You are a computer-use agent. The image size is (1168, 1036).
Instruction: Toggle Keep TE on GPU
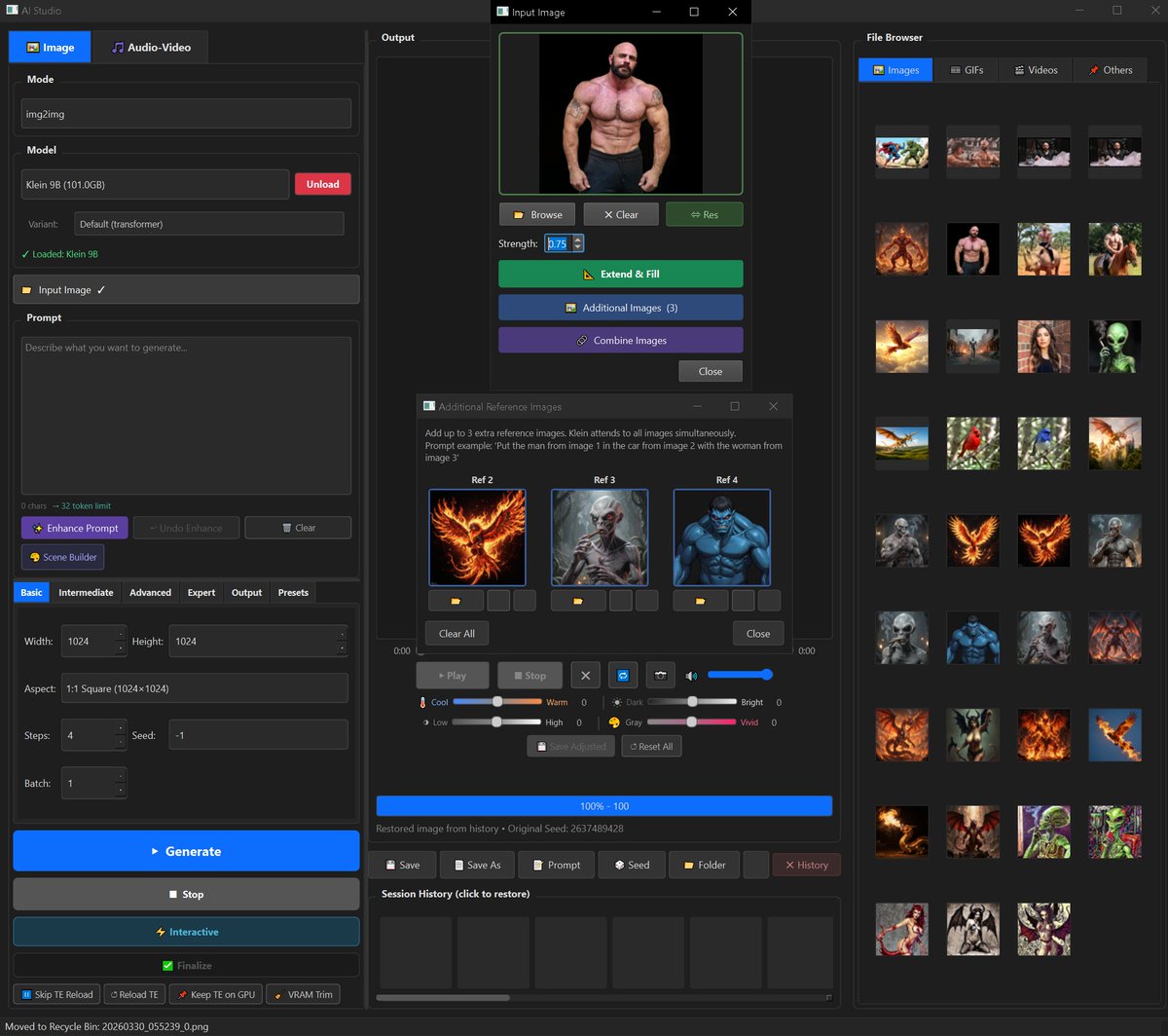214,994
